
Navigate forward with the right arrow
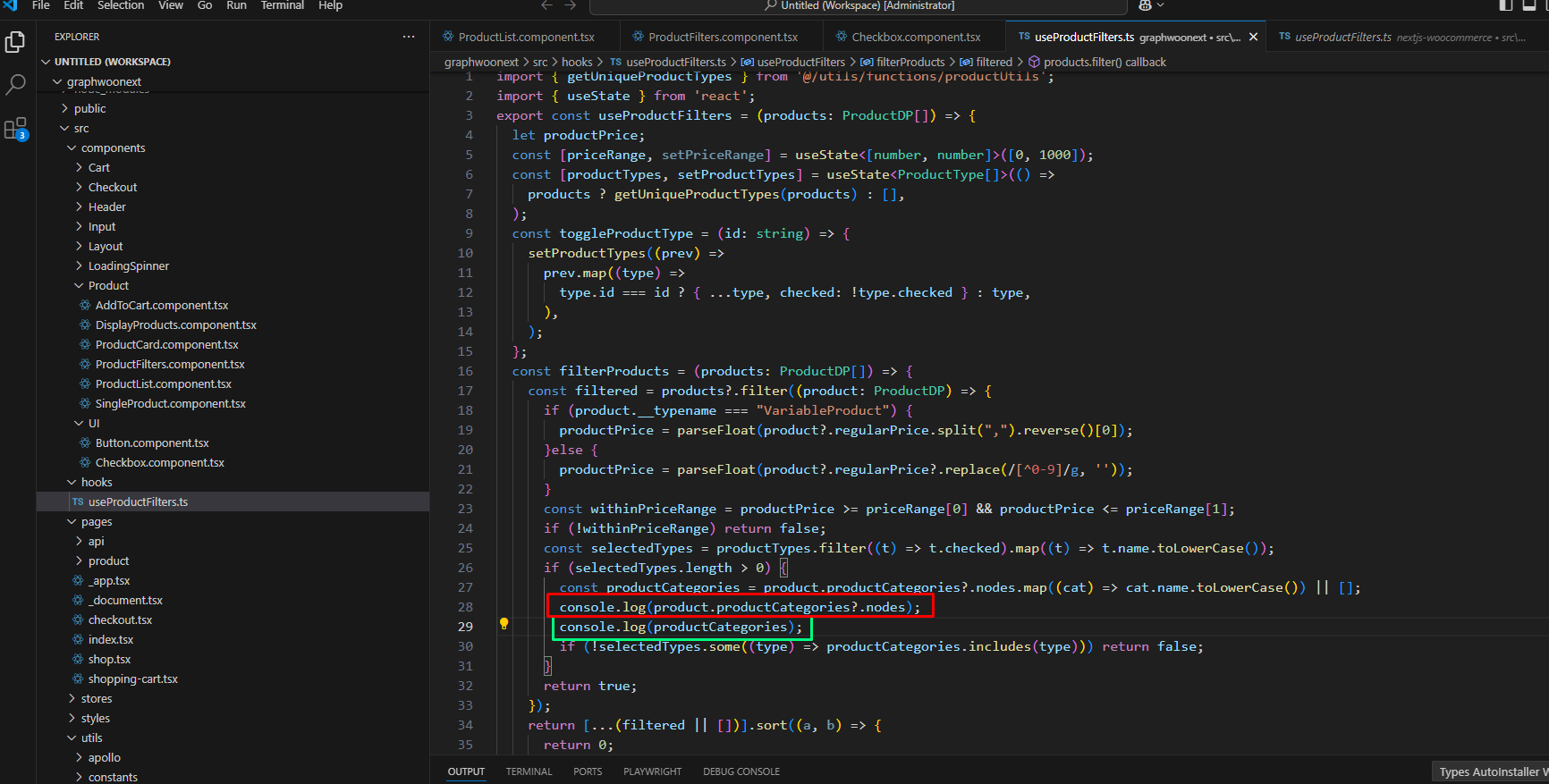571,5
